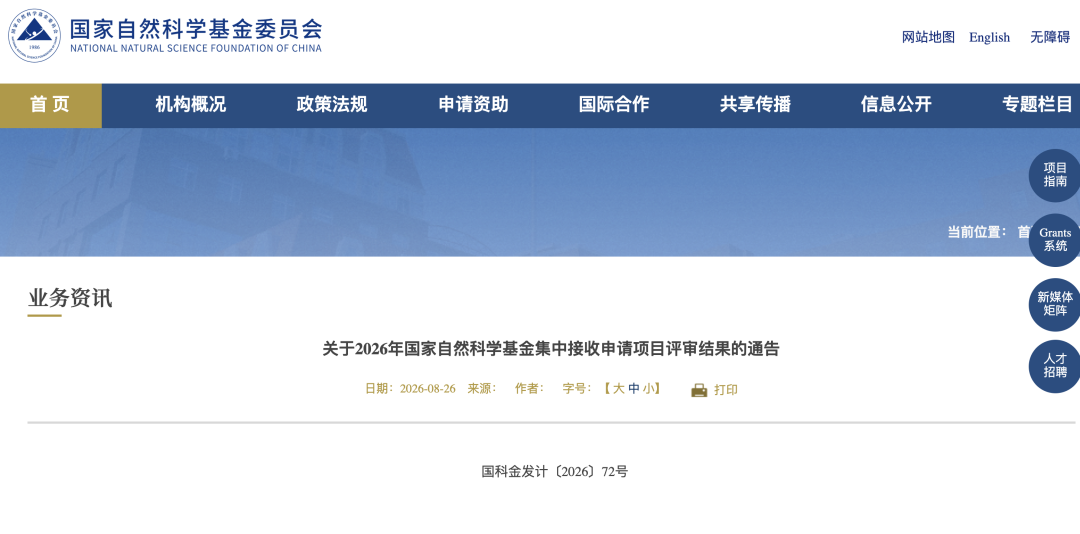Image resolution: width=1080 pixels, height=534 pixels.
Task: Click the NSFC round emblem logo
Action: click(x=34, y=36)
